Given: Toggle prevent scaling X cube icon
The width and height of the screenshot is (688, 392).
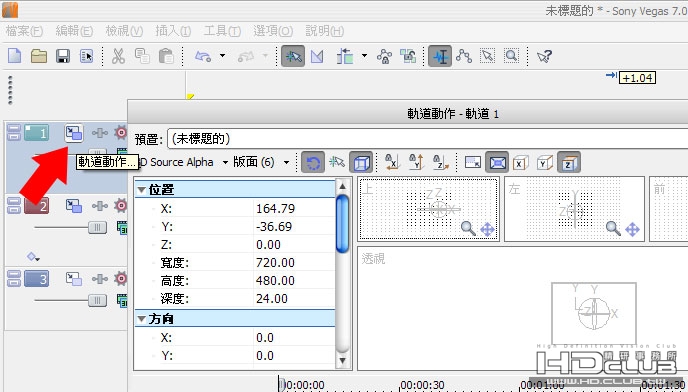Looking at the screenshot, I should click(520, 163).
